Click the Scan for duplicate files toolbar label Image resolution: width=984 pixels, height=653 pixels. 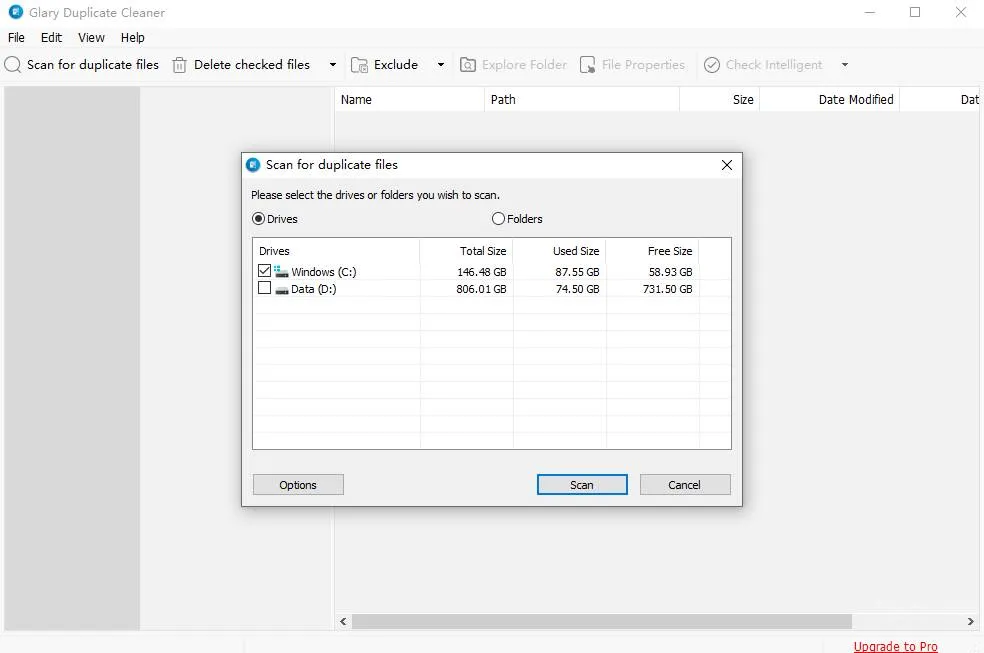[93, 65]
